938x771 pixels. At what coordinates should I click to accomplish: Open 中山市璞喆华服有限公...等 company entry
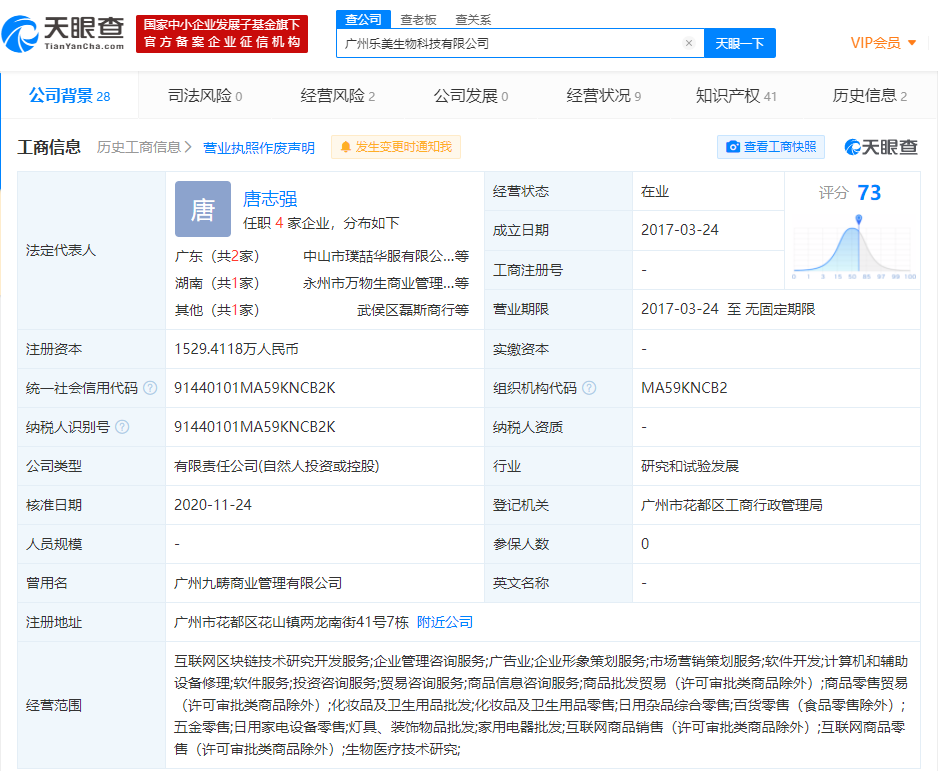point(386,256)
